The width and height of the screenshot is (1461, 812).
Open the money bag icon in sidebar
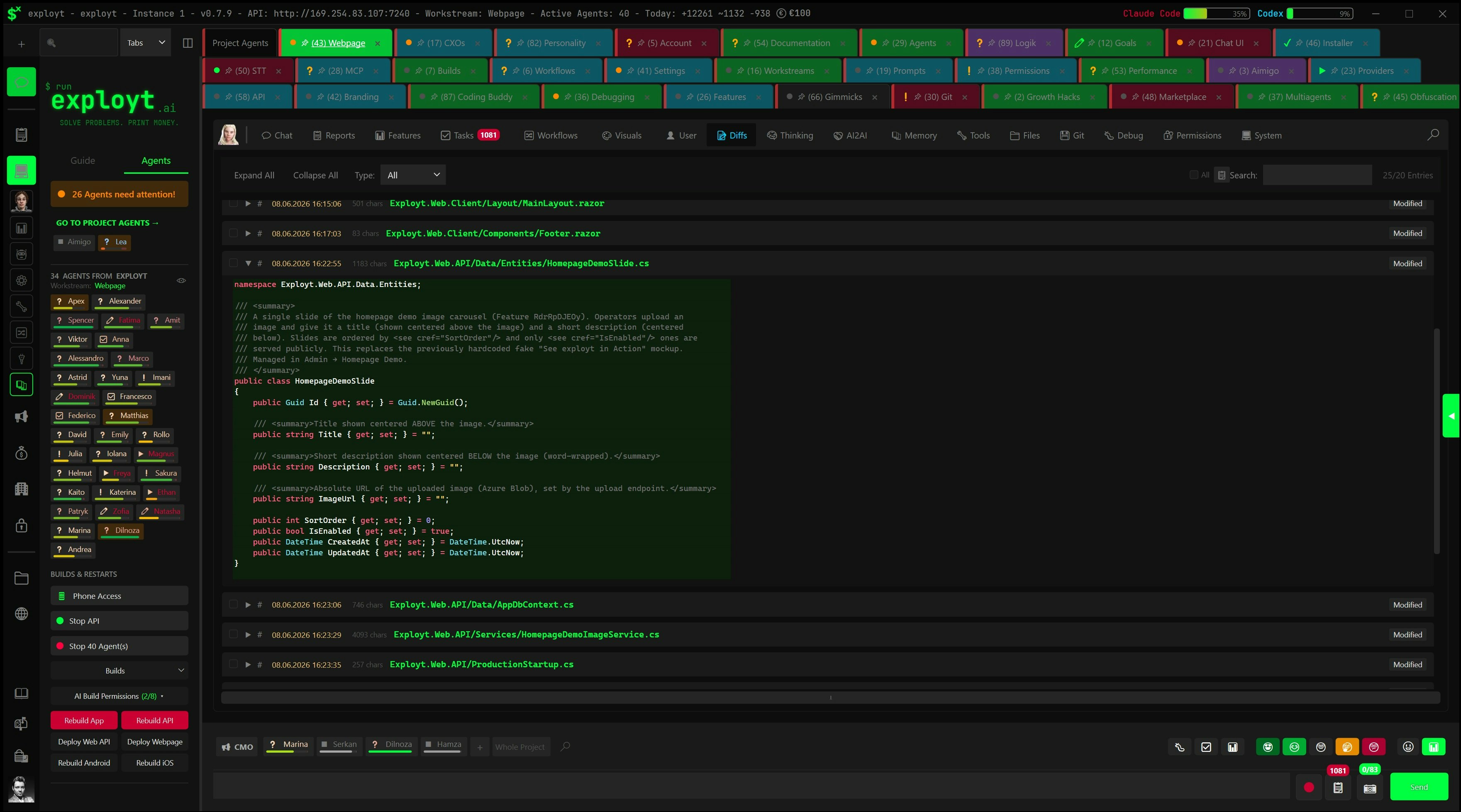[x=22, y=453]
